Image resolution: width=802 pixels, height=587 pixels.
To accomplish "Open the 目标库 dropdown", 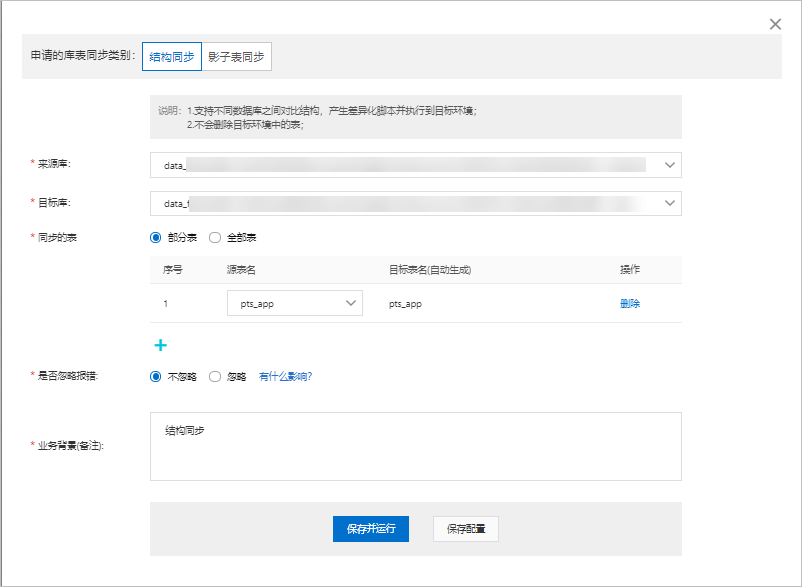I will [415, 203].
